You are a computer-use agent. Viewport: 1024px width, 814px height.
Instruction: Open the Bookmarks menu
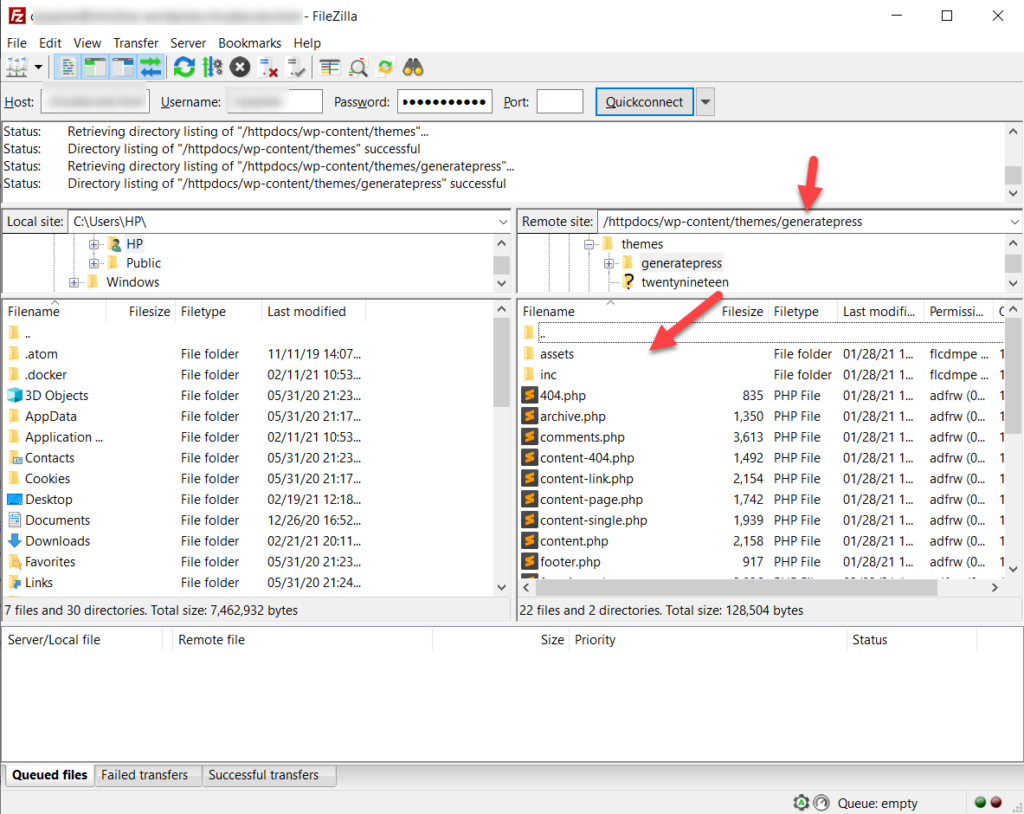(x=249, y=43)
